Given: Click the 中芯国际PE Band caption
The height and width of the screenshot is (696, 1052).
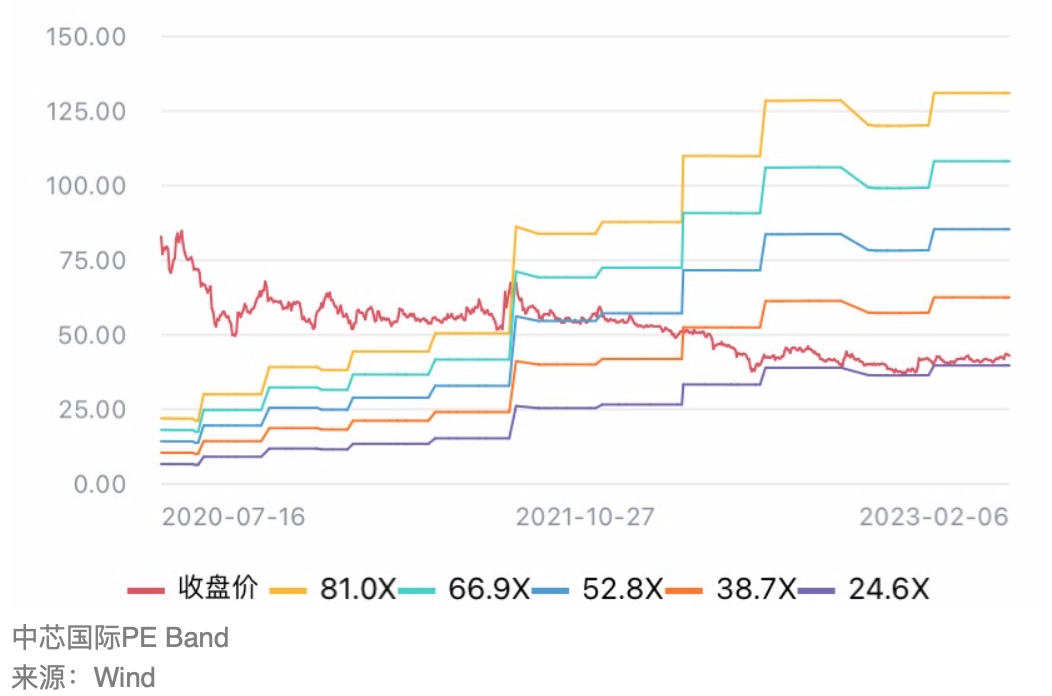Looking at the screenshot, I should tap(121, 637).
